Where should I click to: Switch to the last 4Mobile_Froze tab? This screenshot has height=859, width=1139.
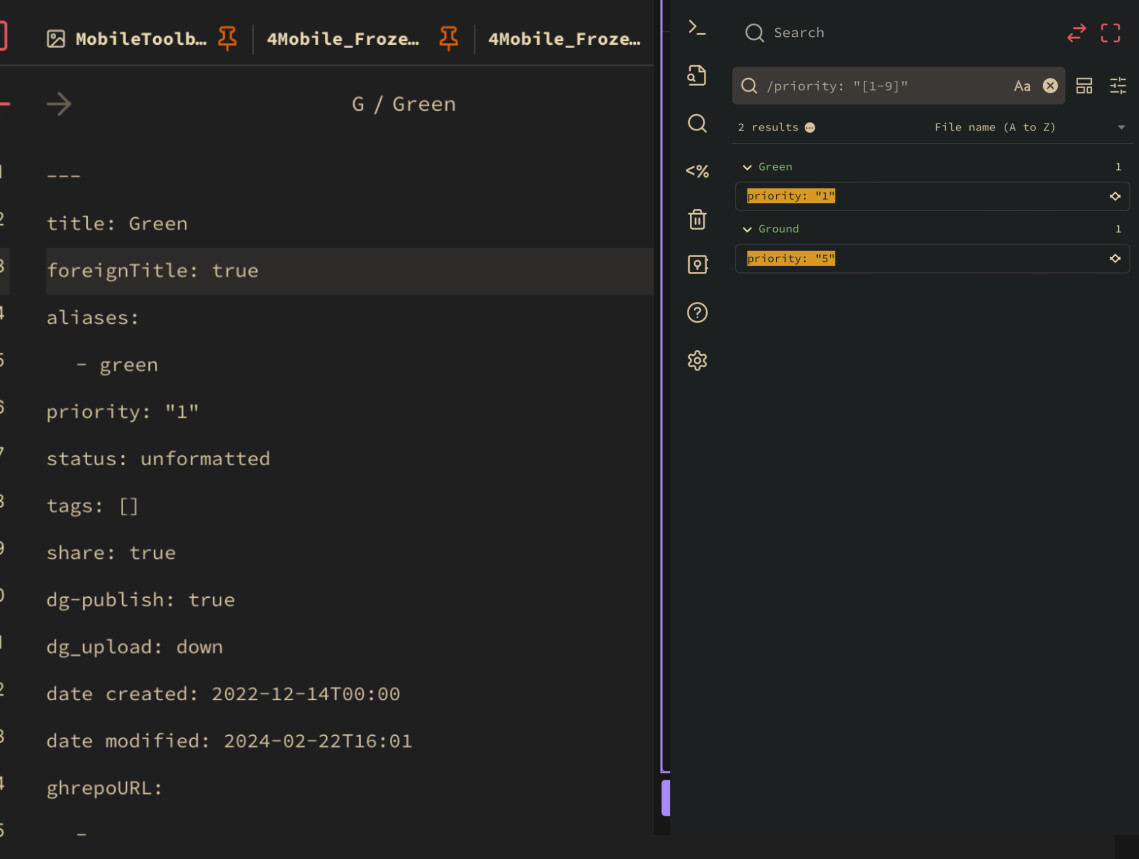[564, 38]
